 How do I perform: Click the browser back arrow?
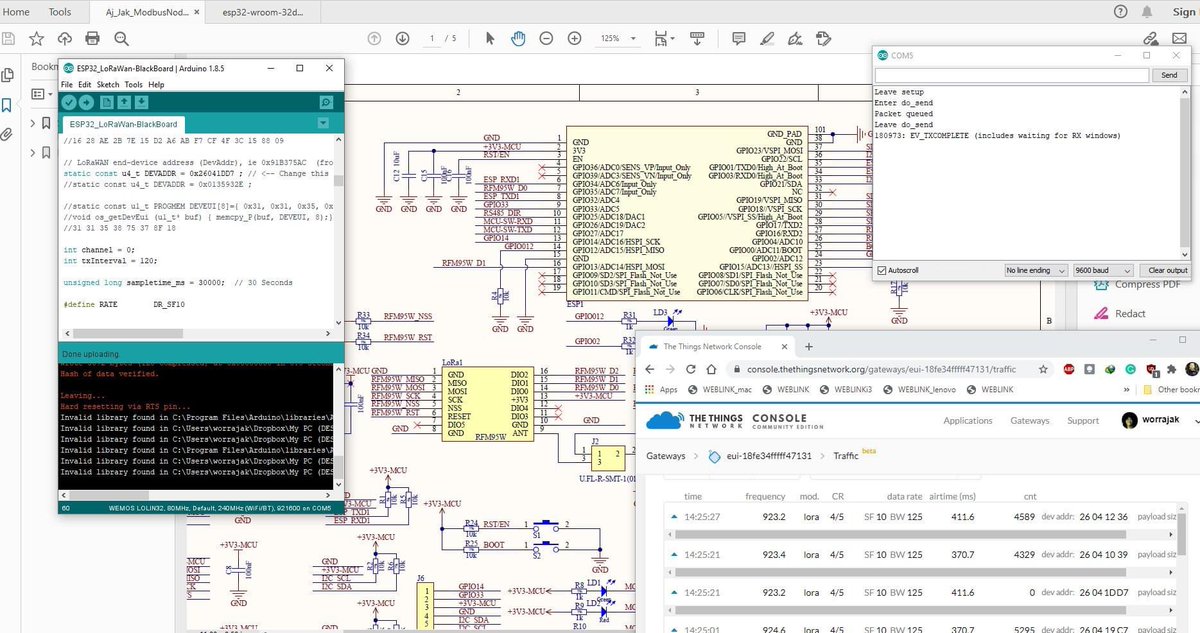tap(648, 369)
